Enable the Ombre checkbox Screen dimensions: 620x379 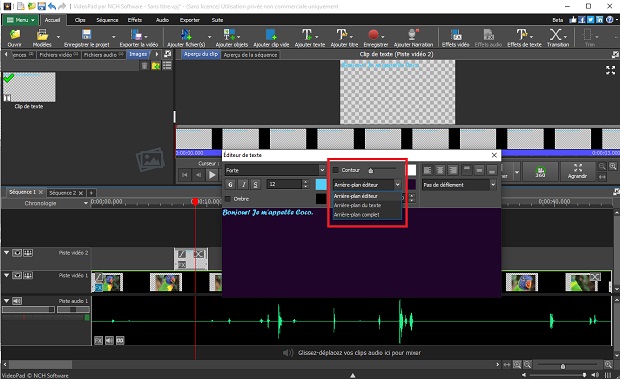coord(228,199)
